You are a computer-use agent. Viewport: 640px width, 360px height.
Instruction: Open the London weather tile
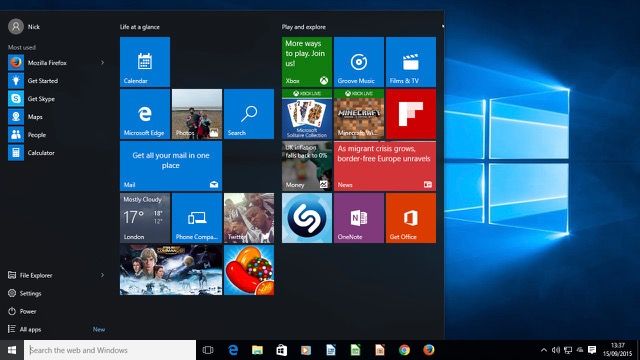point(145,218)
